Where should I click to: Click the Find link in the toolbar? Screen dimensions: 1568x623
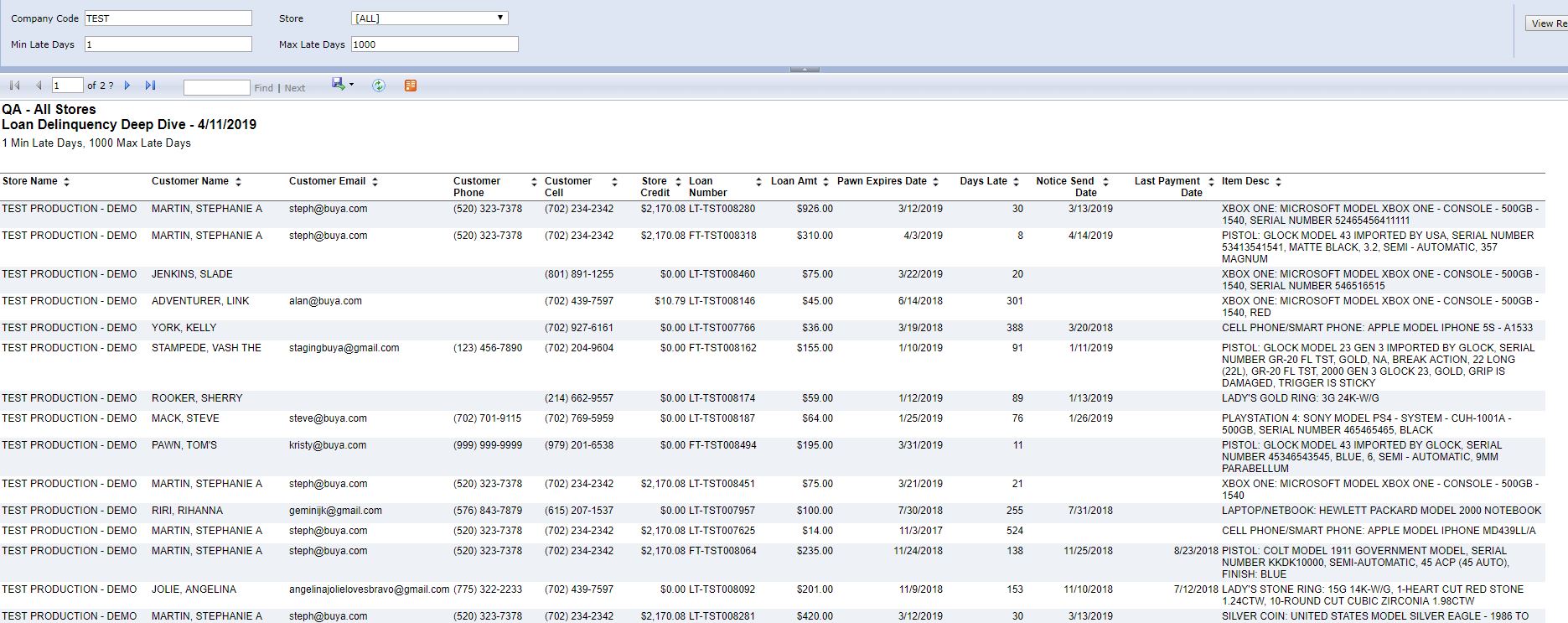[x=263, y=88]
